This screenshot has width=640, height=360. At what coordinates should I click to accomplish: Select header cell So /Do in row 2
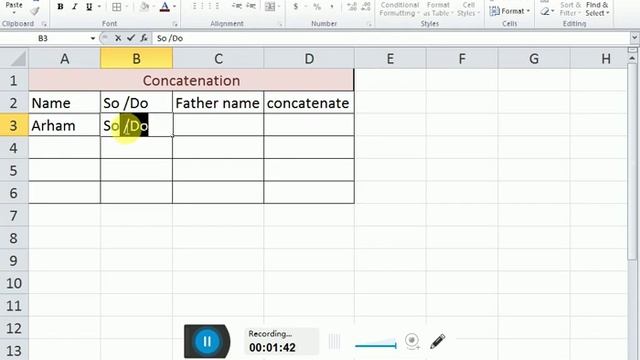[136, 103]
